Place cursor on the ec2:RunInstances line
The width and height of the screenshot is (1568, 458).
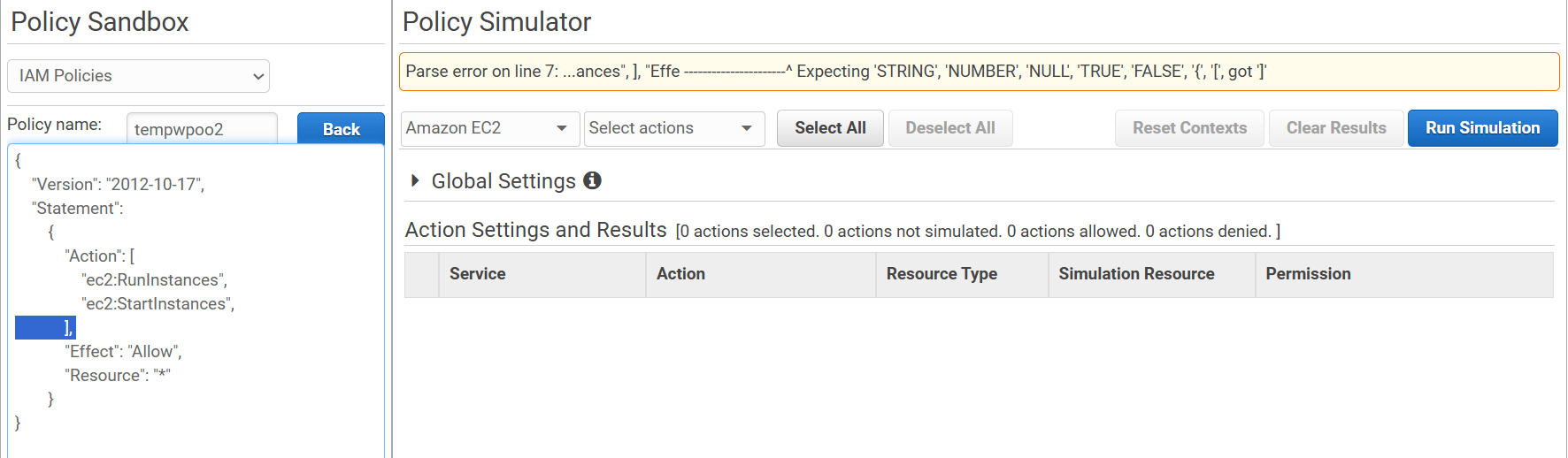pyautogui.click(x=154, y=280)
